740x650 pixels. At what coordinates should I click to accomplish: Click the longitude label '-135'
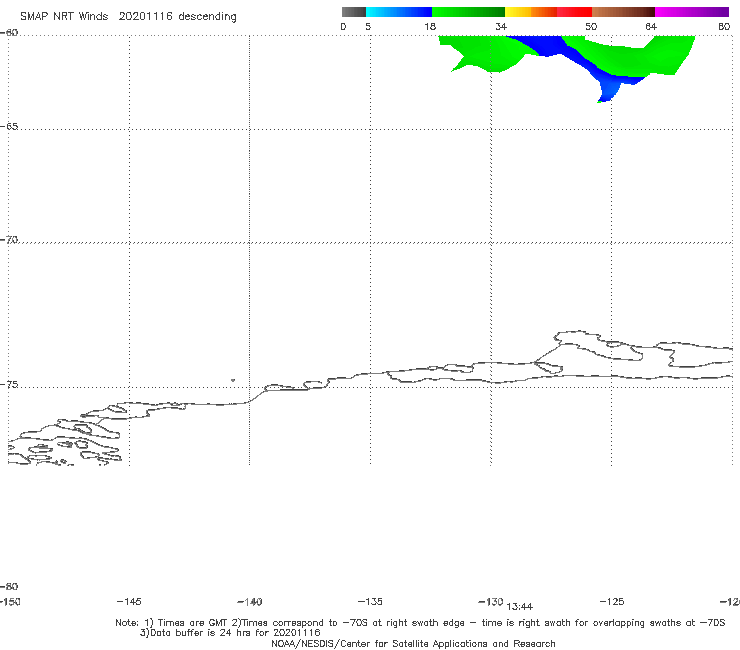coord(370,601)
